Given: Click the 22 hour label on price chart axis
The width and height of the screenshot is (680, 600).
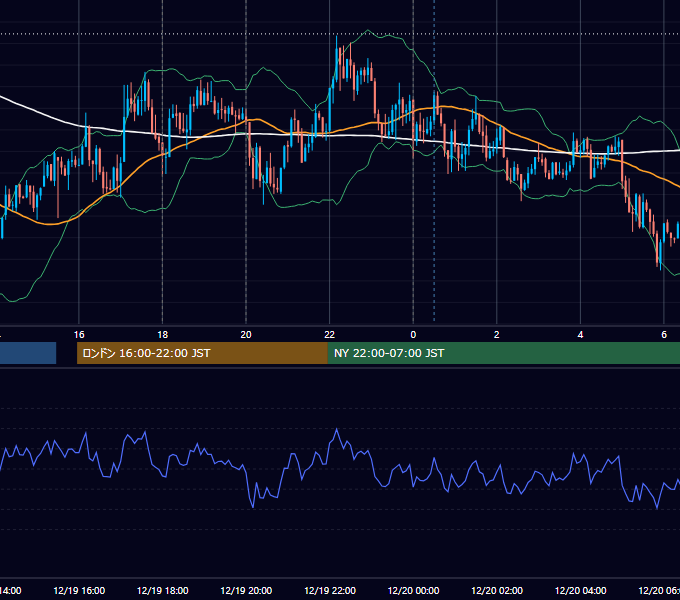Looking at the screenshot, I should [x=330, y=334].
